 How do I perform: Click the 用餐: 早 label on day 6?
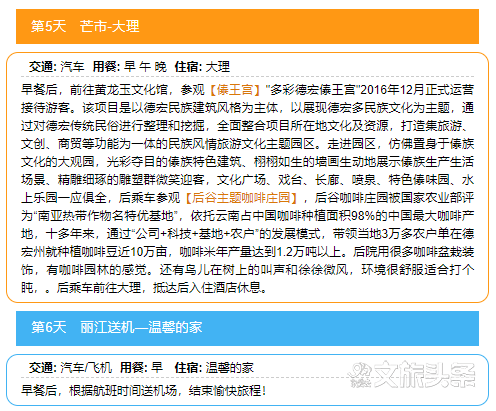(141, 368)
